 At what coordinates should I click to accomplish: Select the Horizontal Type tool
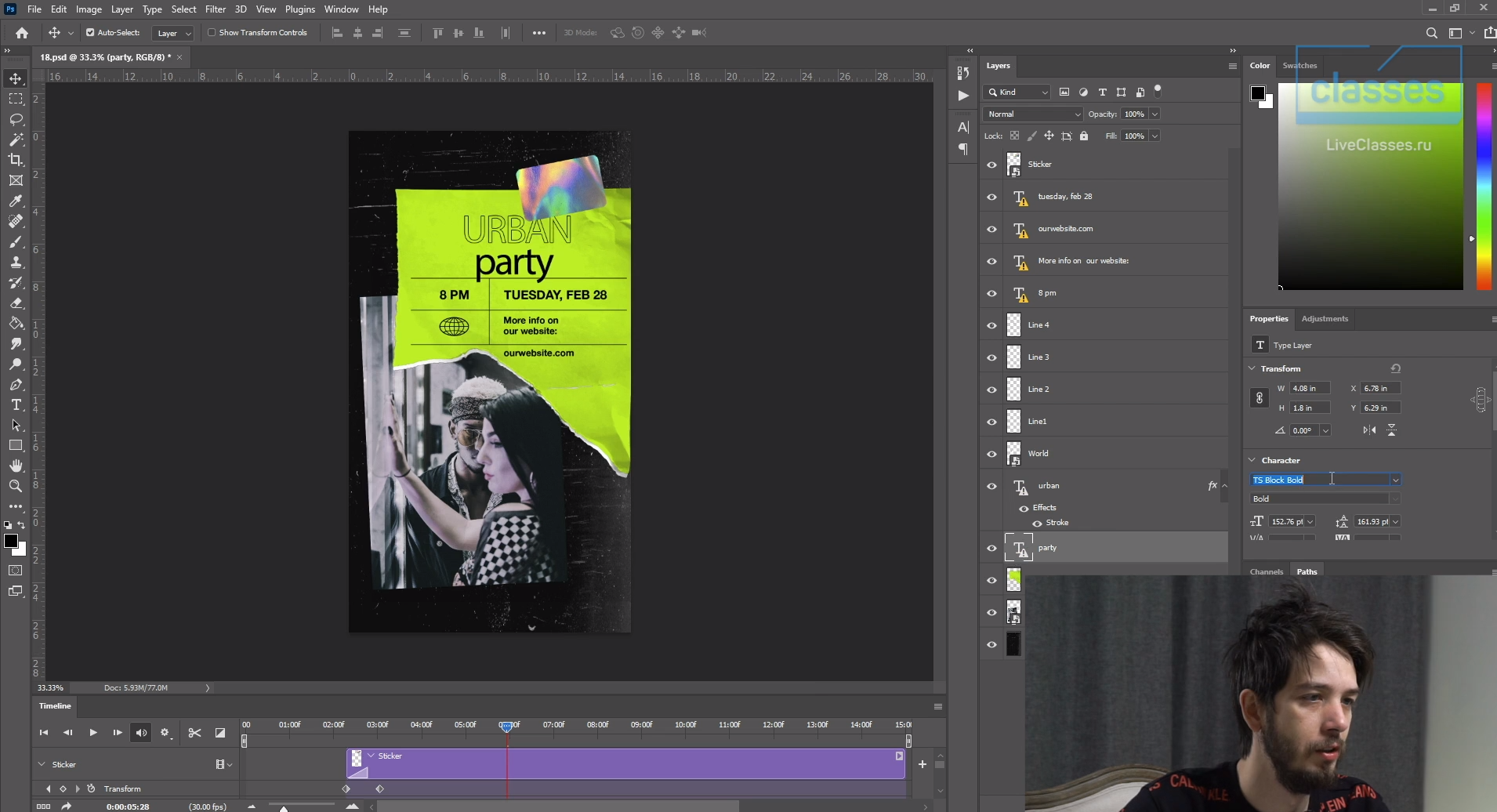(x=16, y=405)
